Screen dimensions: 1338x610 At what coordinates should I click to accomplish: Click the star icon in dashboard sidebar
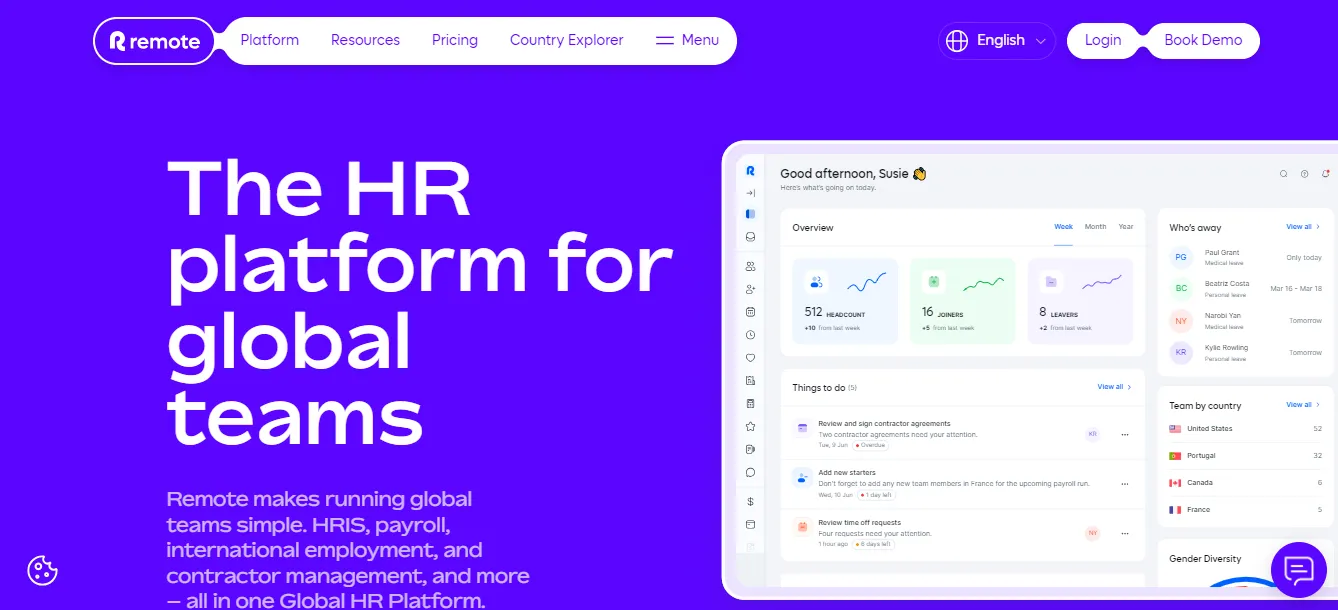[750, 426]
